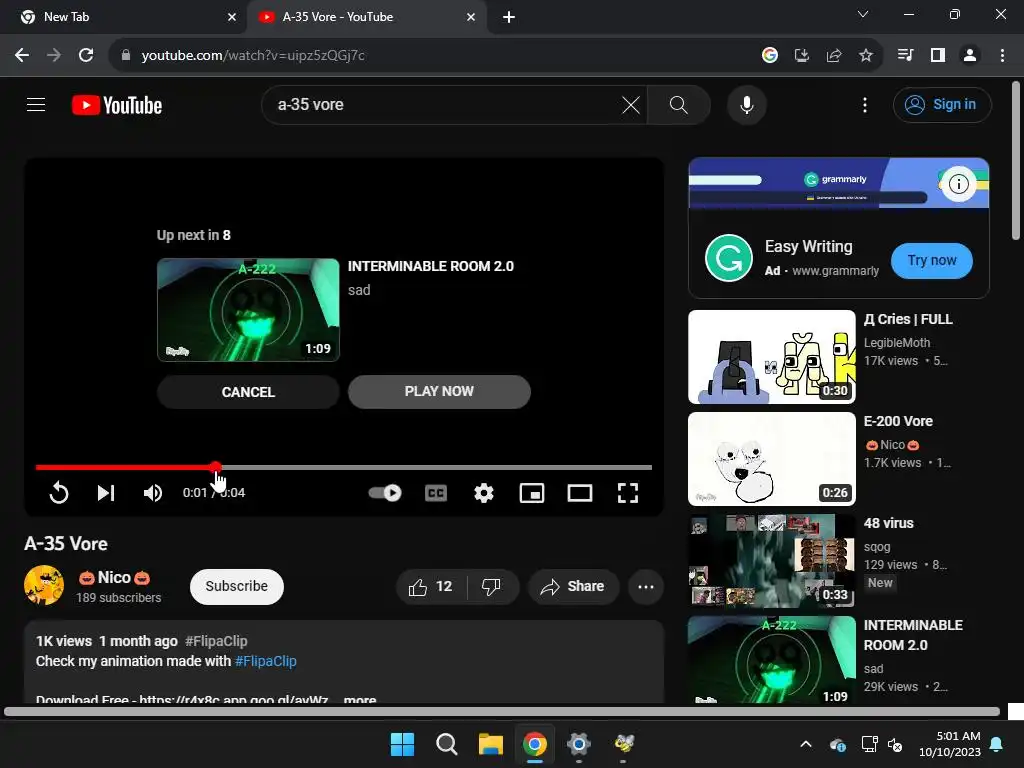This screenshot has height=768, width=1024.
Task: Open notification bell in taskbar
Action: (x=997, y=744)
